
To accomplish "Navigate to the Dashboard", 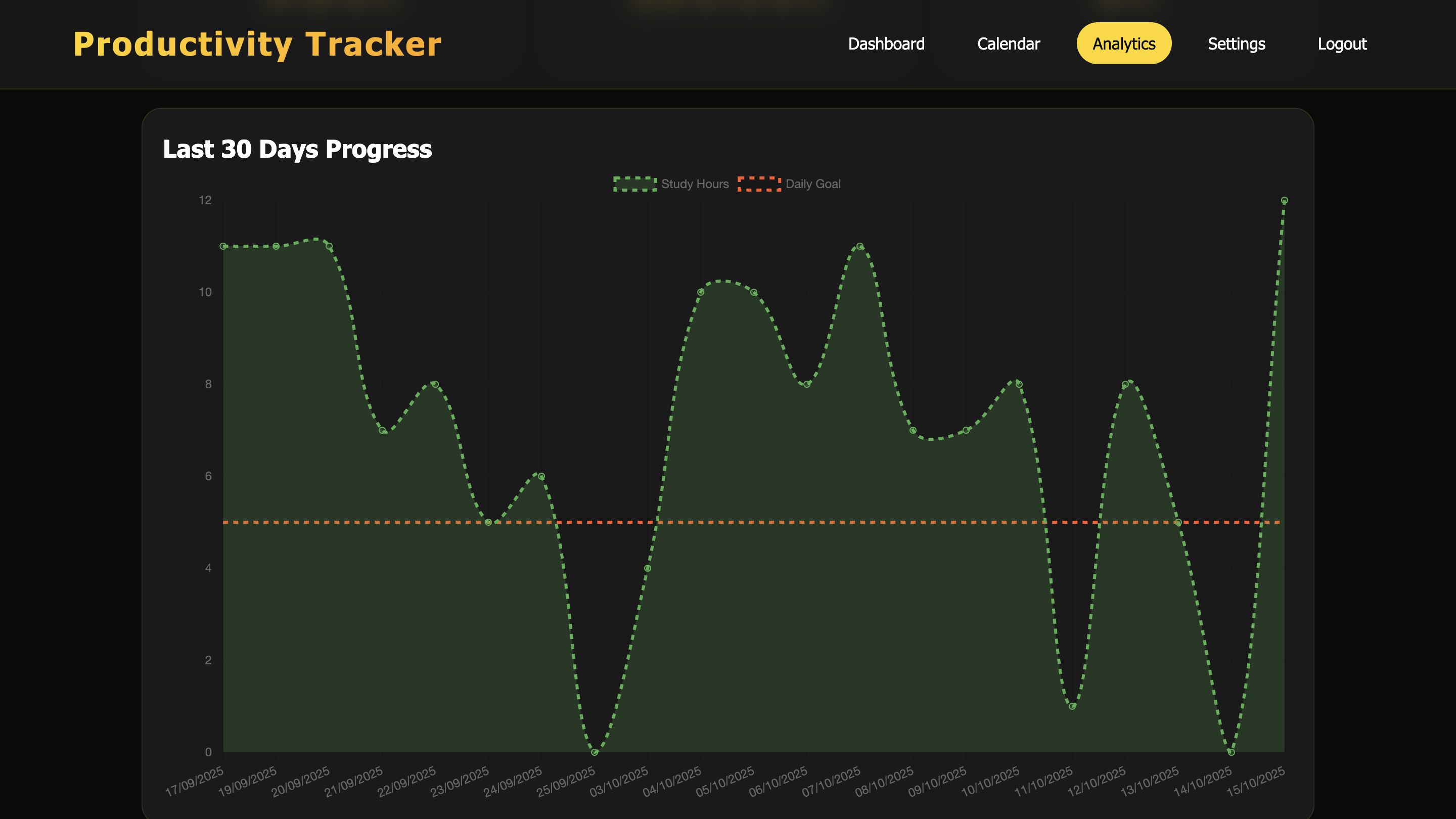I will [x=886, y=43].
